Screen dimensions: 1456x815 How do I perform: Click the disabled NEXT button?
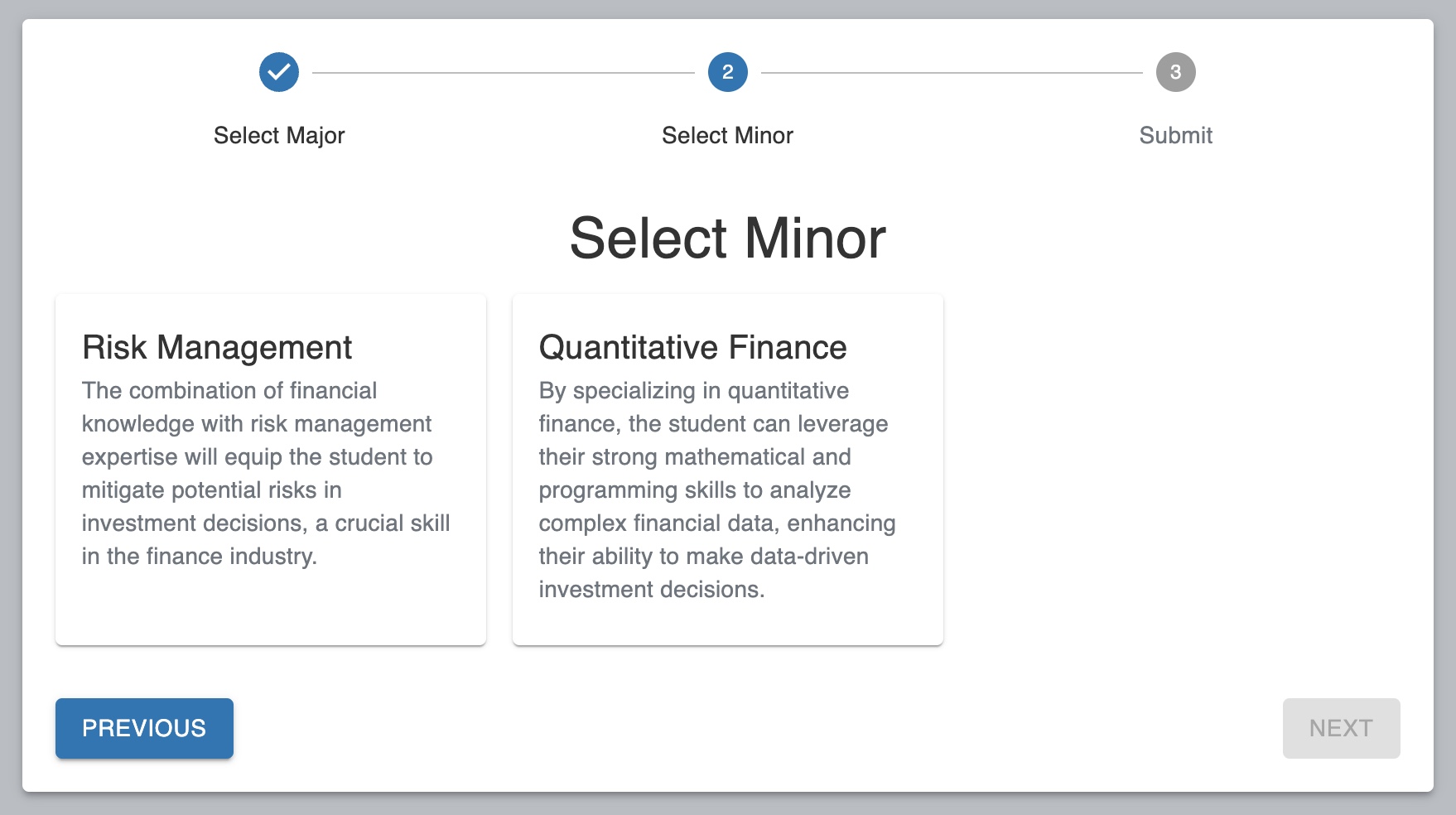(1341, 728)
